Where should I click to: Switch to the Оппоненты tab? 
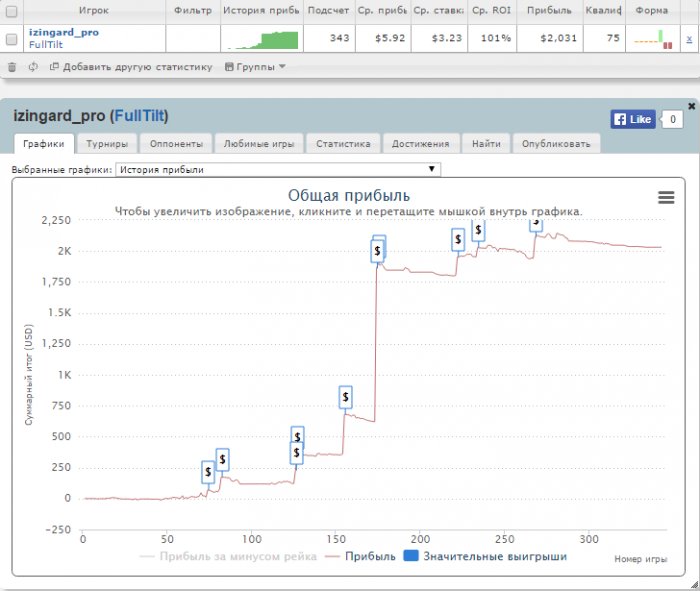point(176,144)
